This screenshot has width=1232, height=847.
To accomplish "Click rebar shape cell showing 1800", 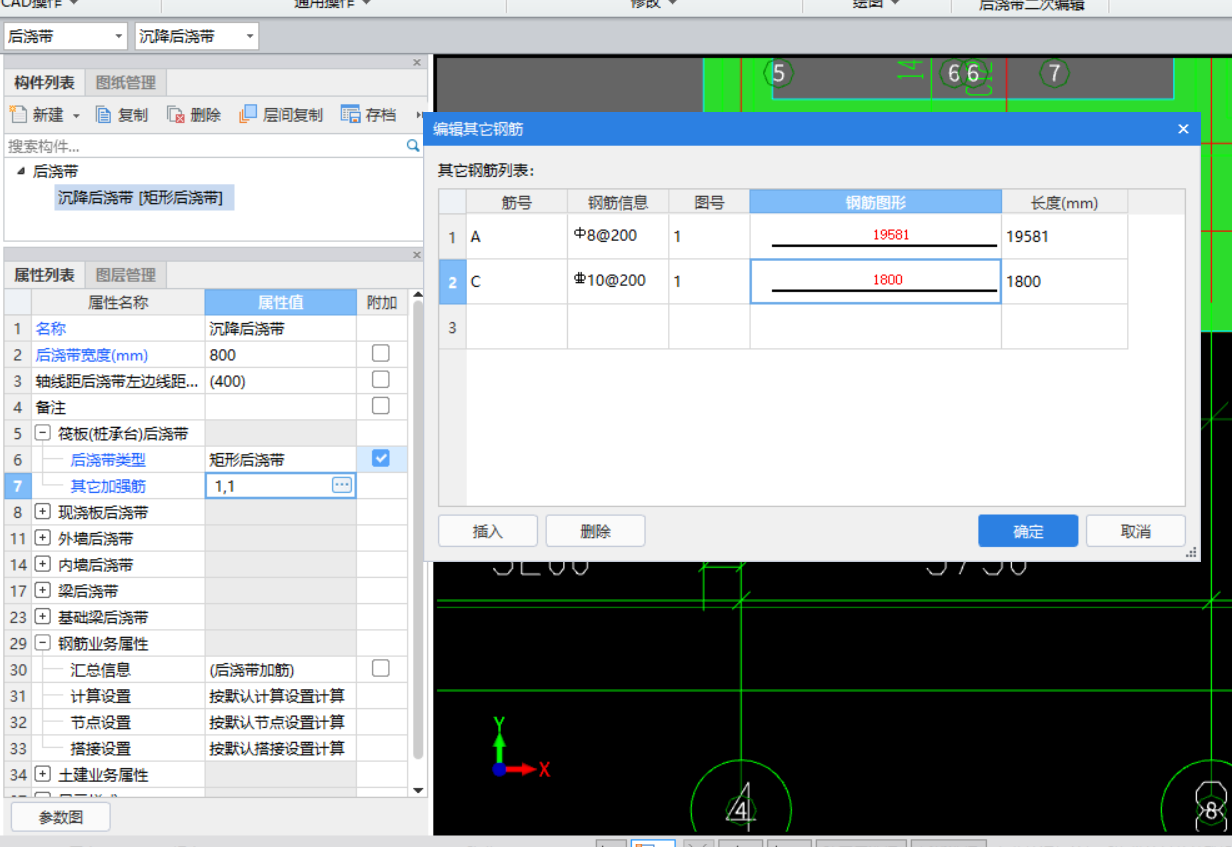I will 875,281.
